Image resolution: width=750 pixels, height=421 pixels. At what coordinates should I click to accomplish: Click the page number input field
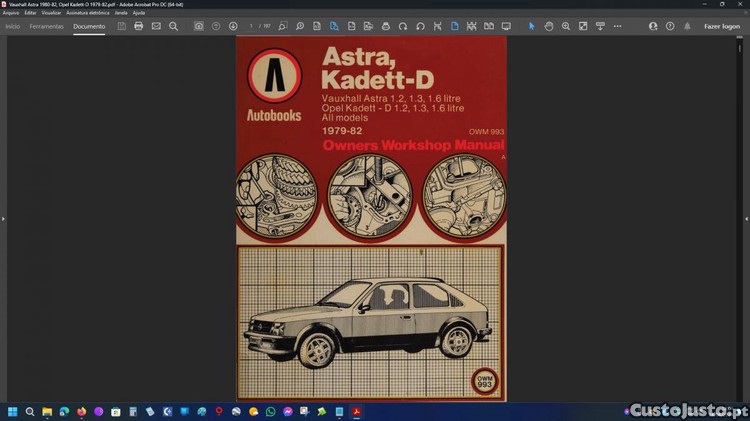[252, 26]
